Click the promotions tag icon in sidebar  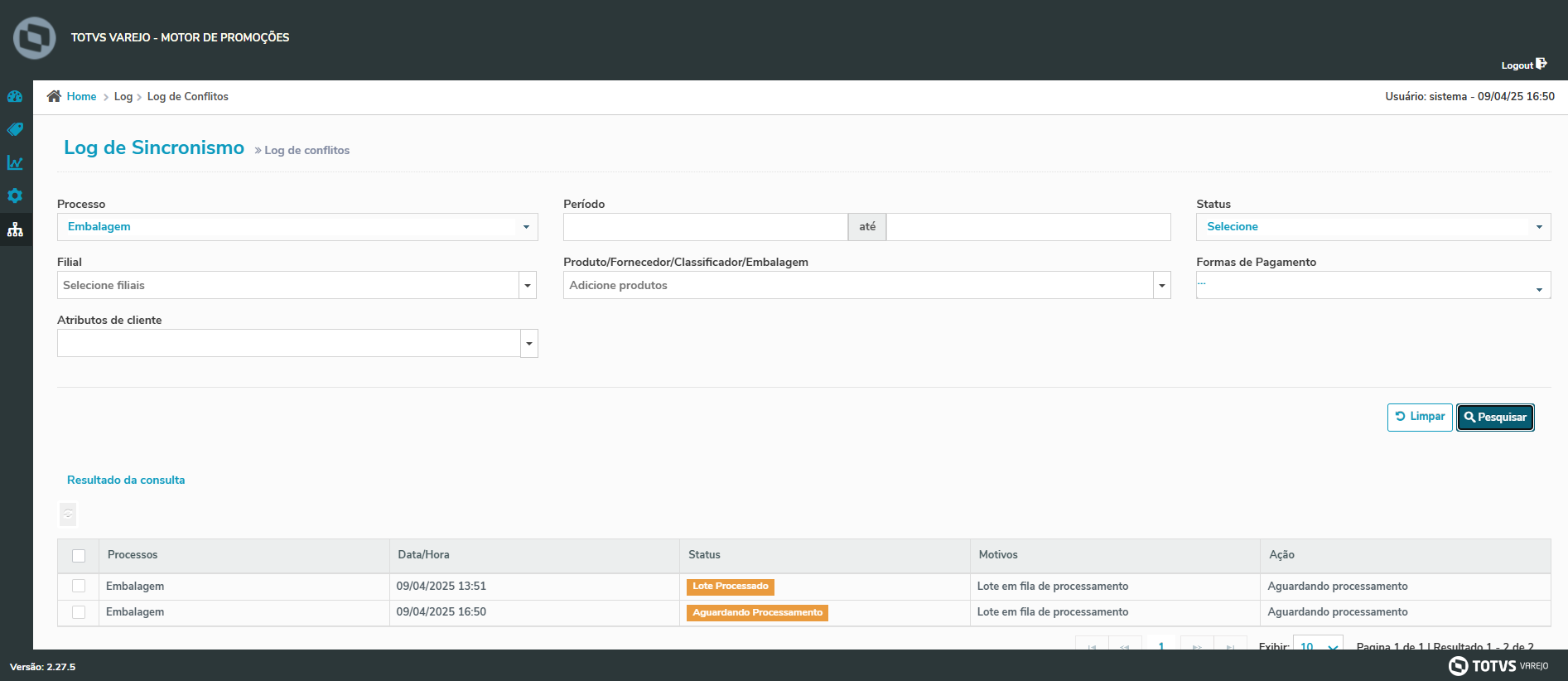pos(15,129)
